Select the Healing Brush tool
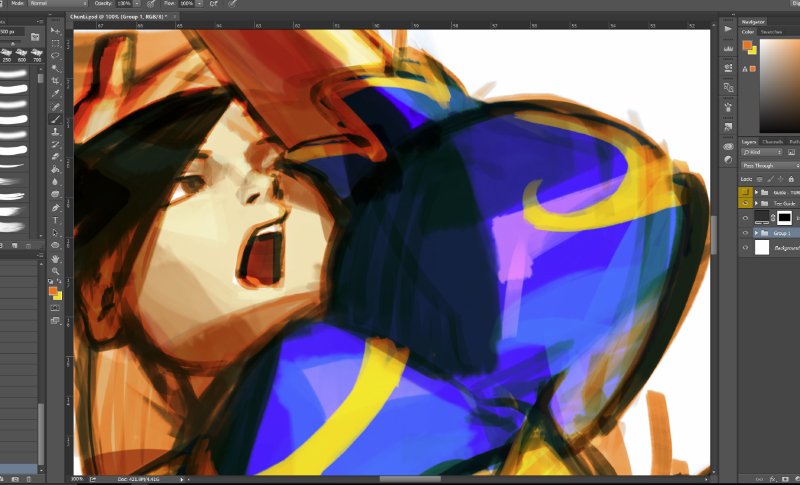800x485 pixels. (55, 106)
